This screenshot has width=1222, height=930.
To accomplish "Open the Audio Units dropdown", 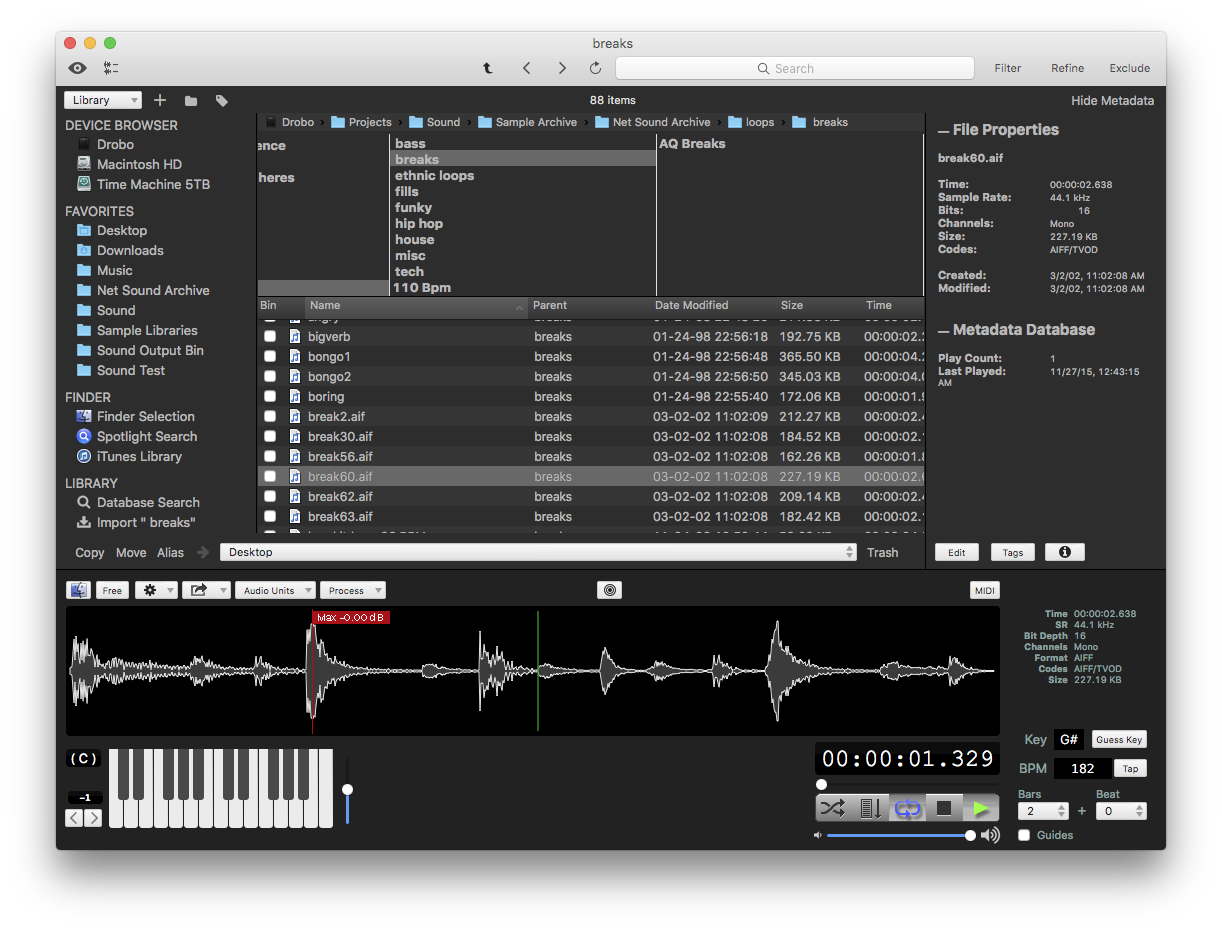I will point(276,590).
